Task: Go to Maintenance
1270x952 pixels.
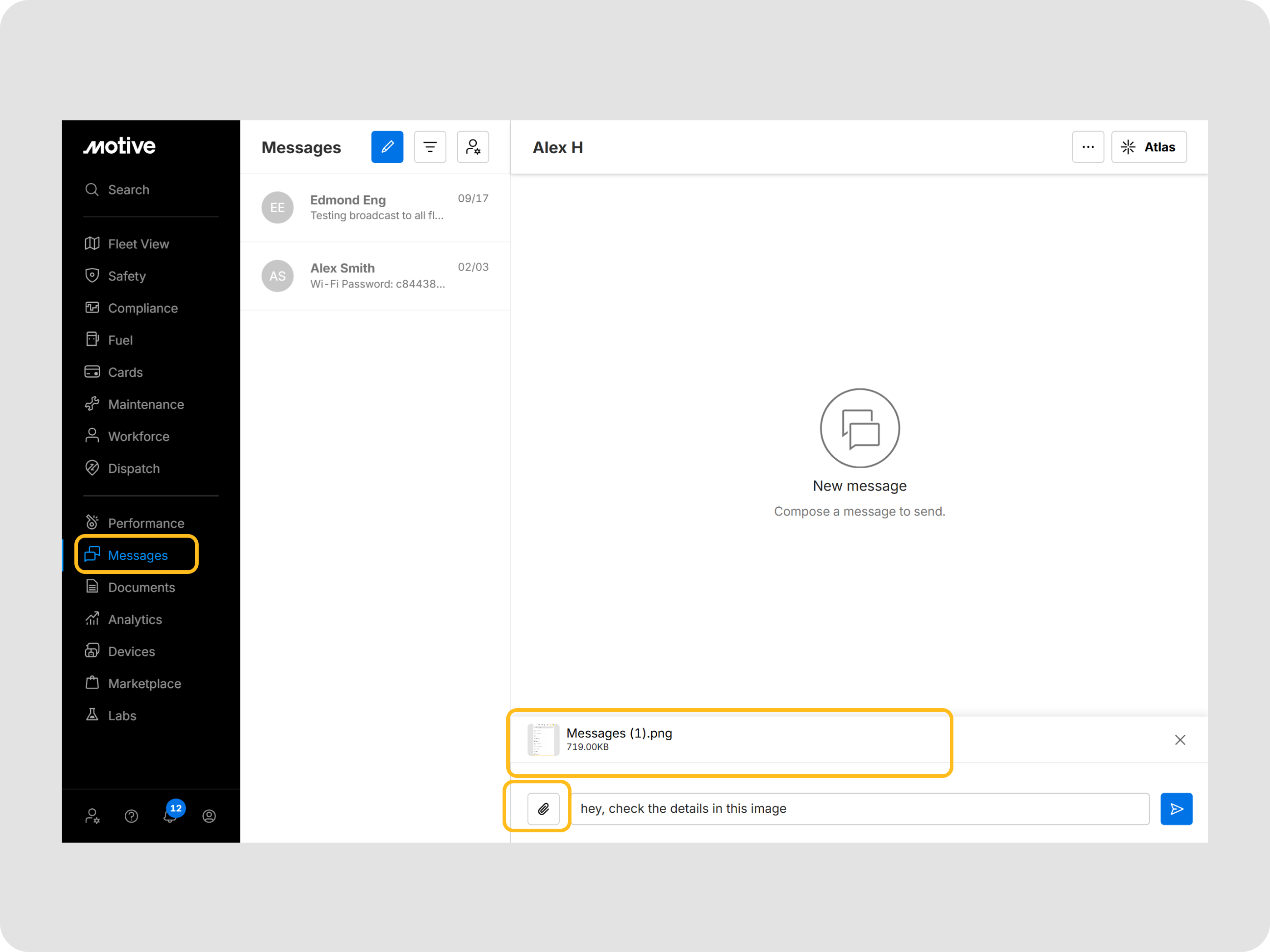Action: [x=134, y=404]
